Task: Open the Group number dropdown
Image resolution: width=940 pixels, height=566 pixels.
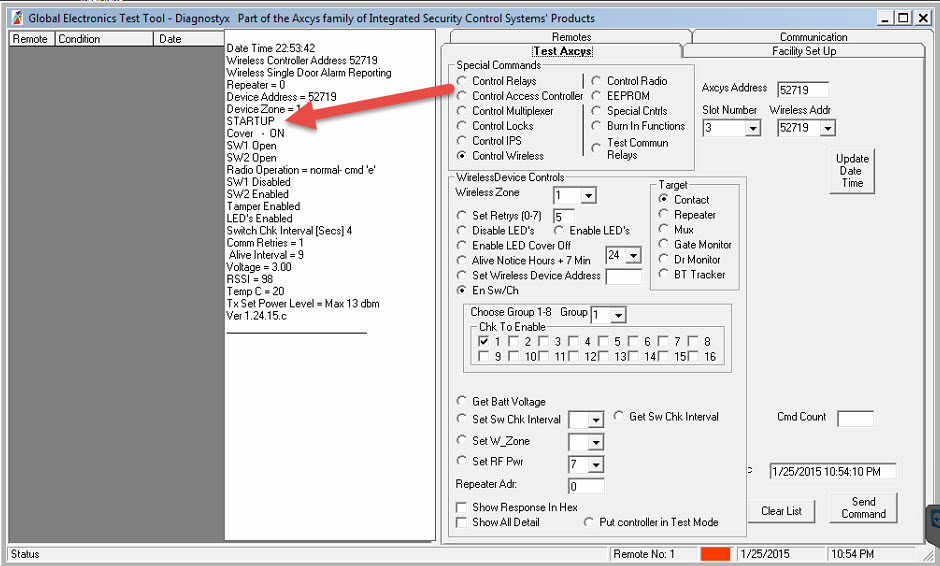Action: tap(619, 315)
